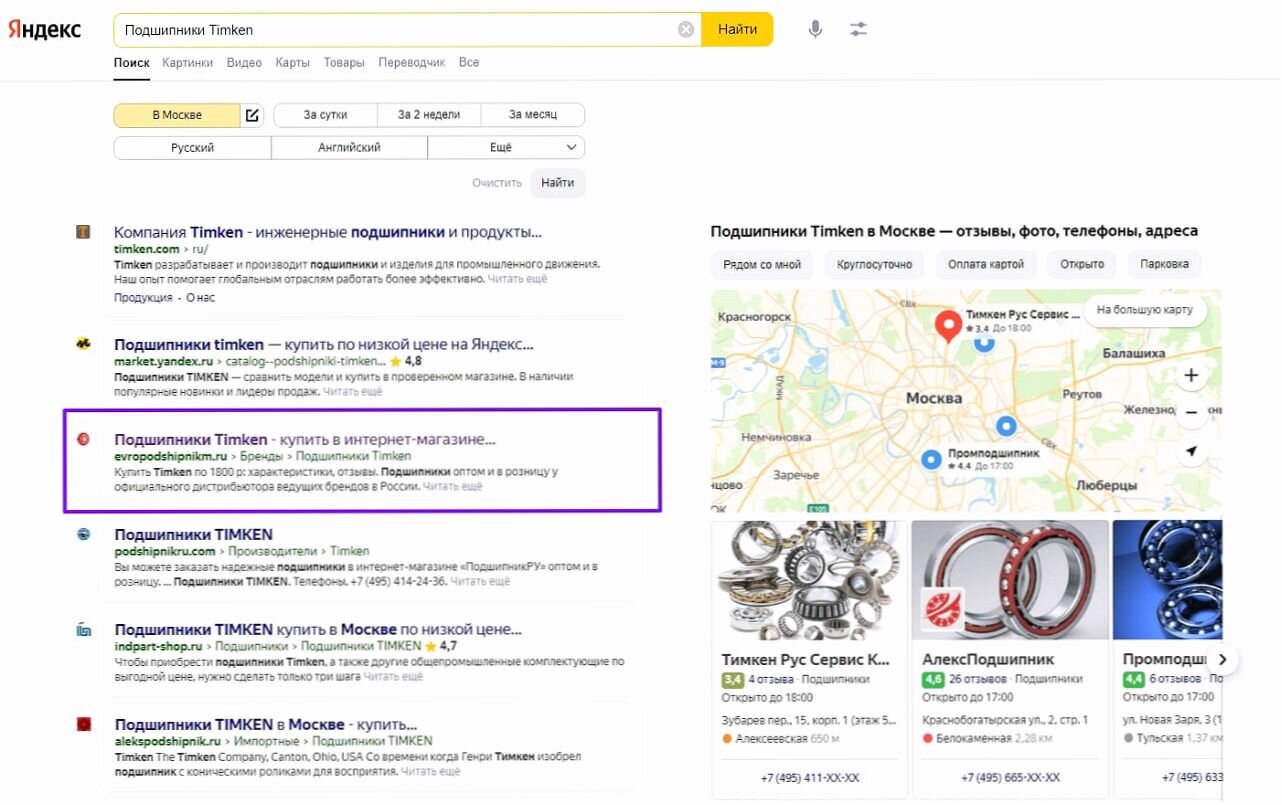The height and width of the screenshot is (805, 1282).
Task: Click the timken.com favicon
Action: click(x=84, y=232)
